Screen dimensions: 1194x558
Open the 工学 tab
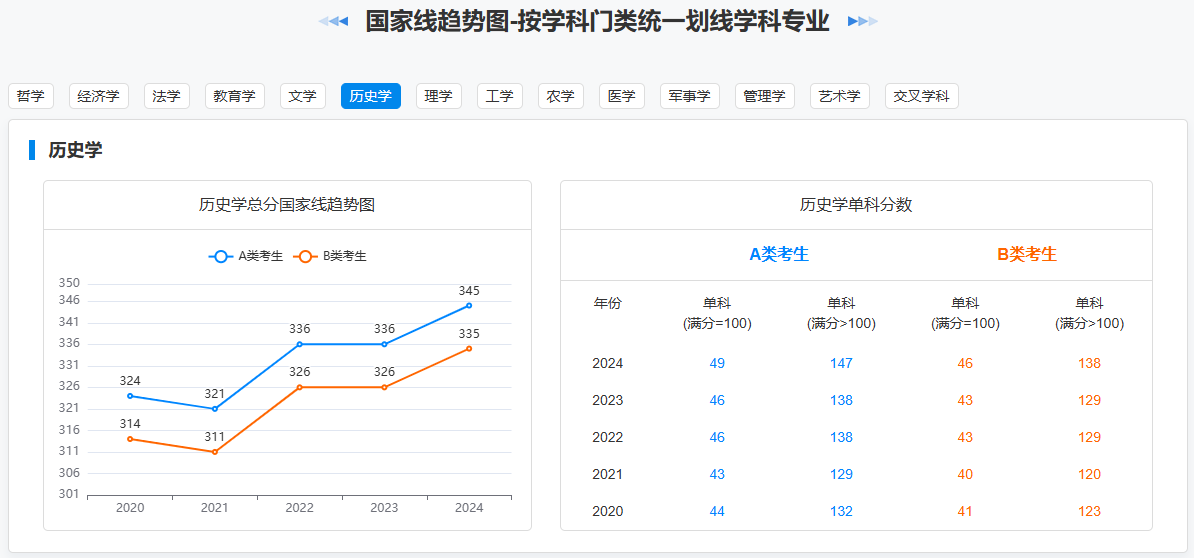[500, 96]
